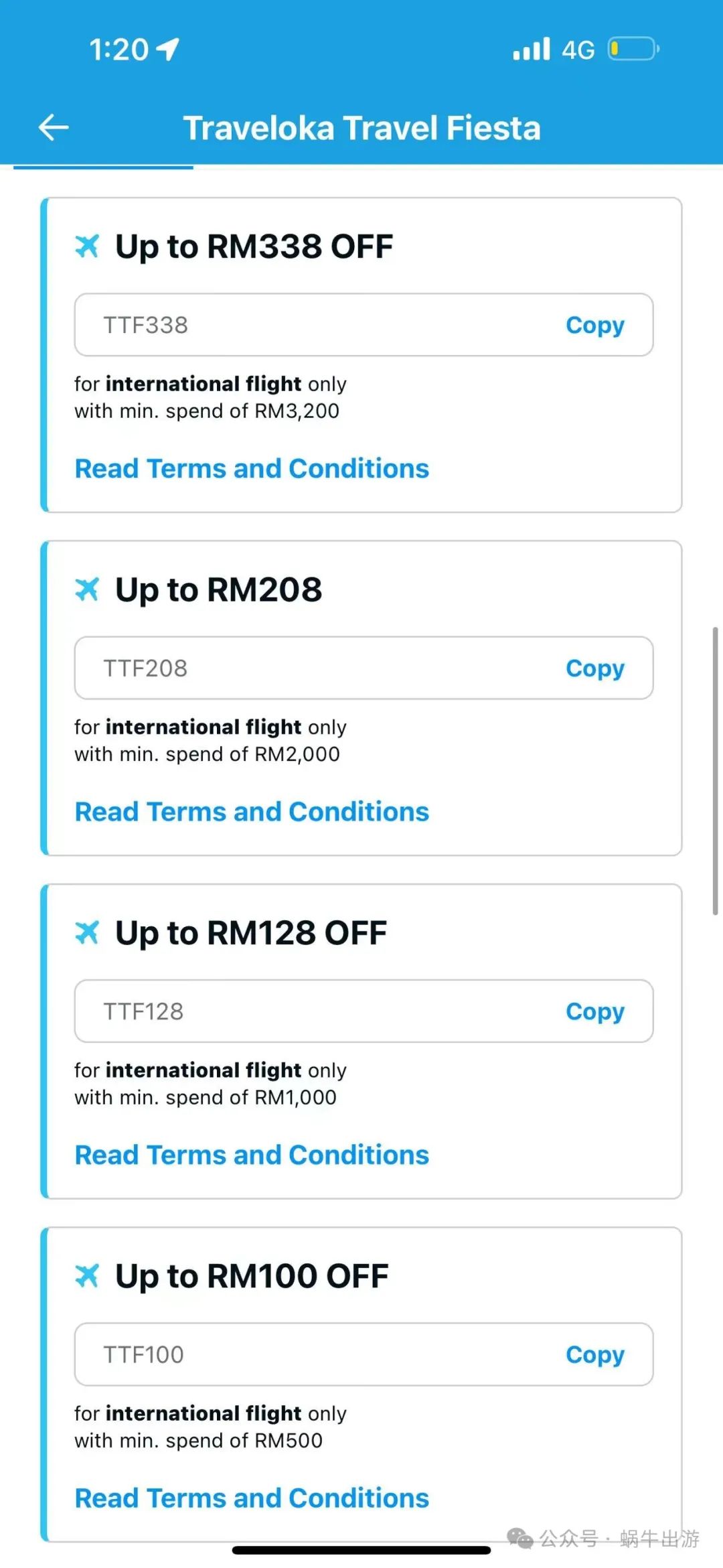Copy the TTF100 promo code

[594, 1354]
